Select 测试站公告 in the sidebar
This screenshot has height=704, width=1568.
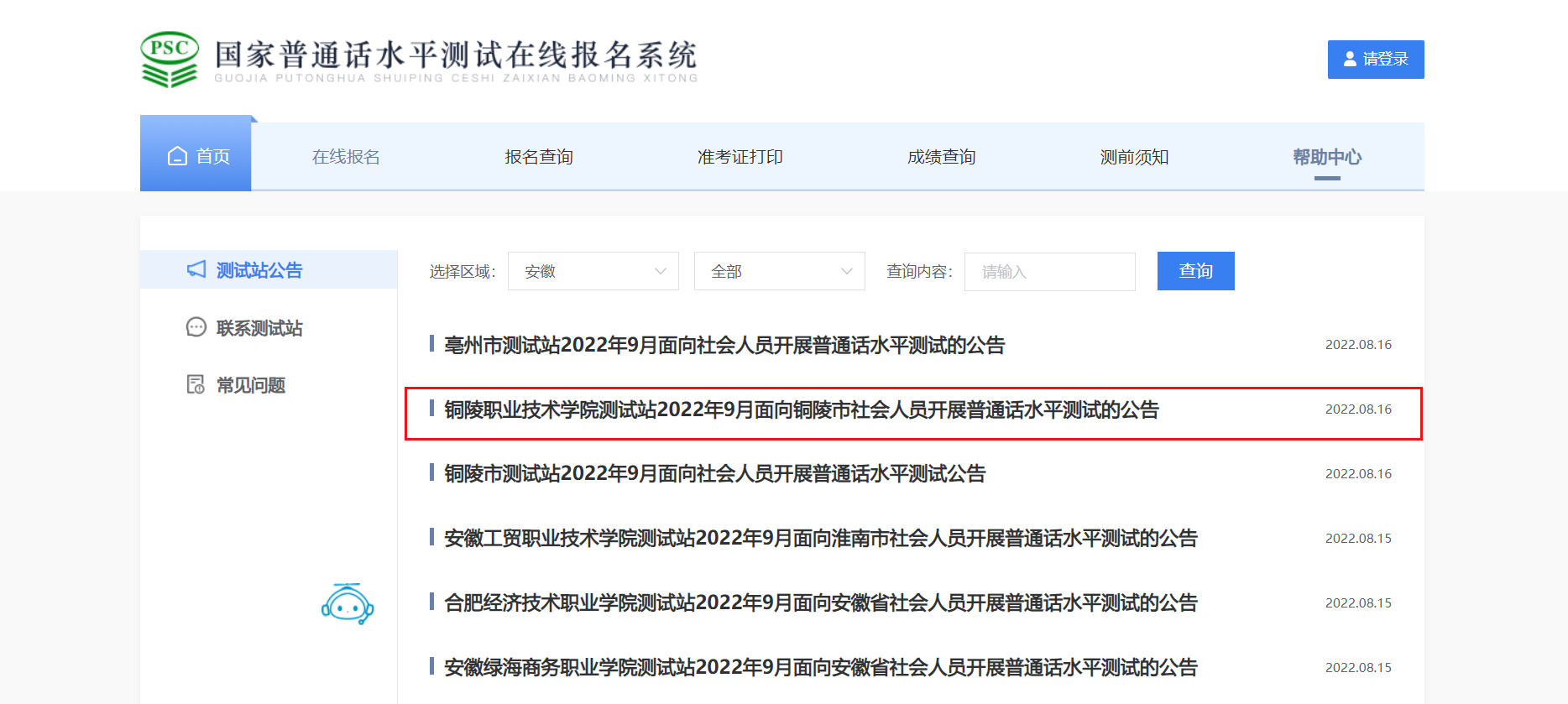click(269, 269)
